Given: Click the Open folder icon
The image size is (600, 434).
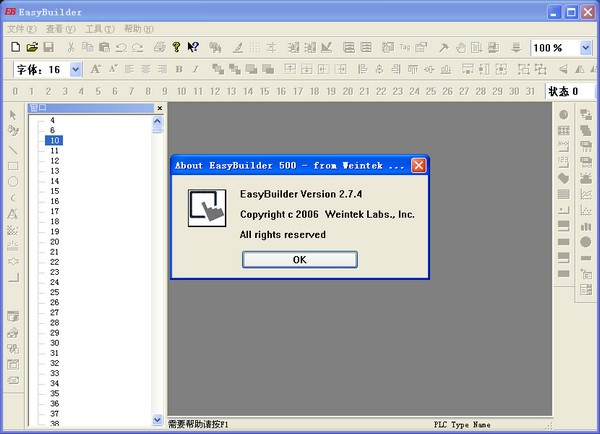Looking at the screenshot, I should click(x=32, y=47).
